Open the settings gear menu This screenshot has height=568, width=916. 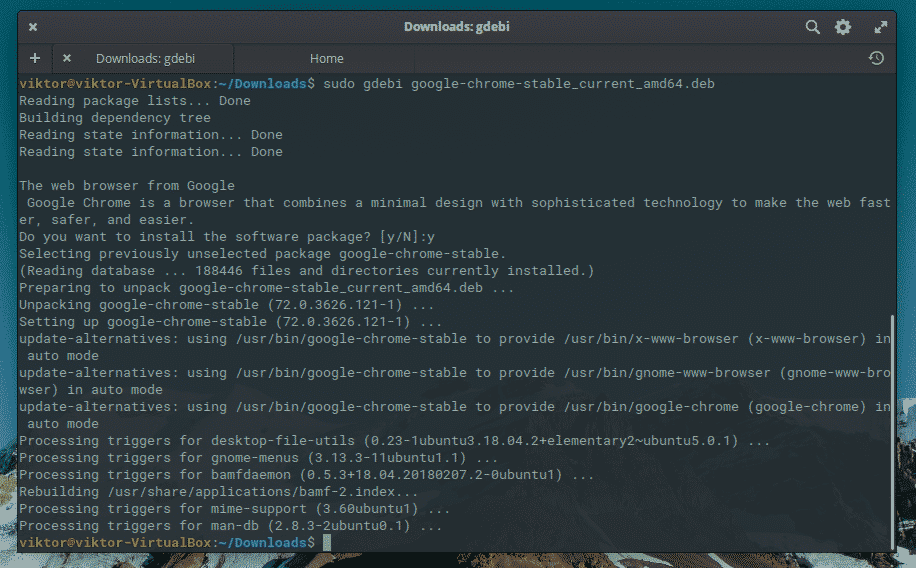pos(842,27)
